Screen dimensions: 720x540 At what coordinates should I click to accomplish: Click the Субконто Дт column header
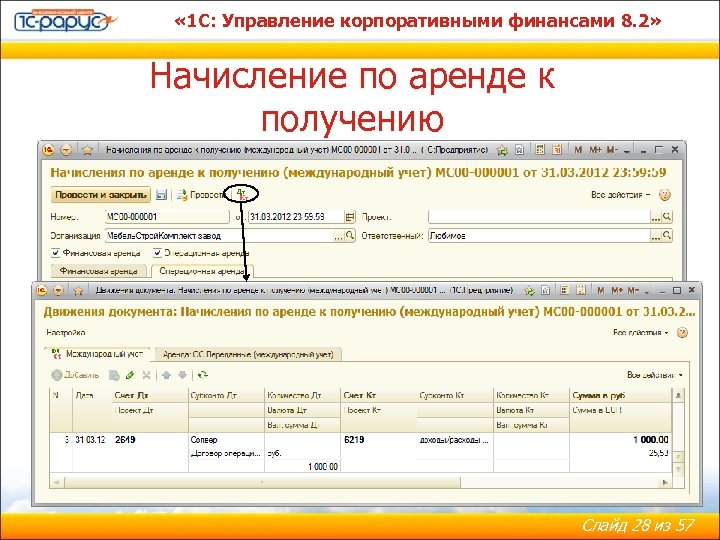coord(226,395)
